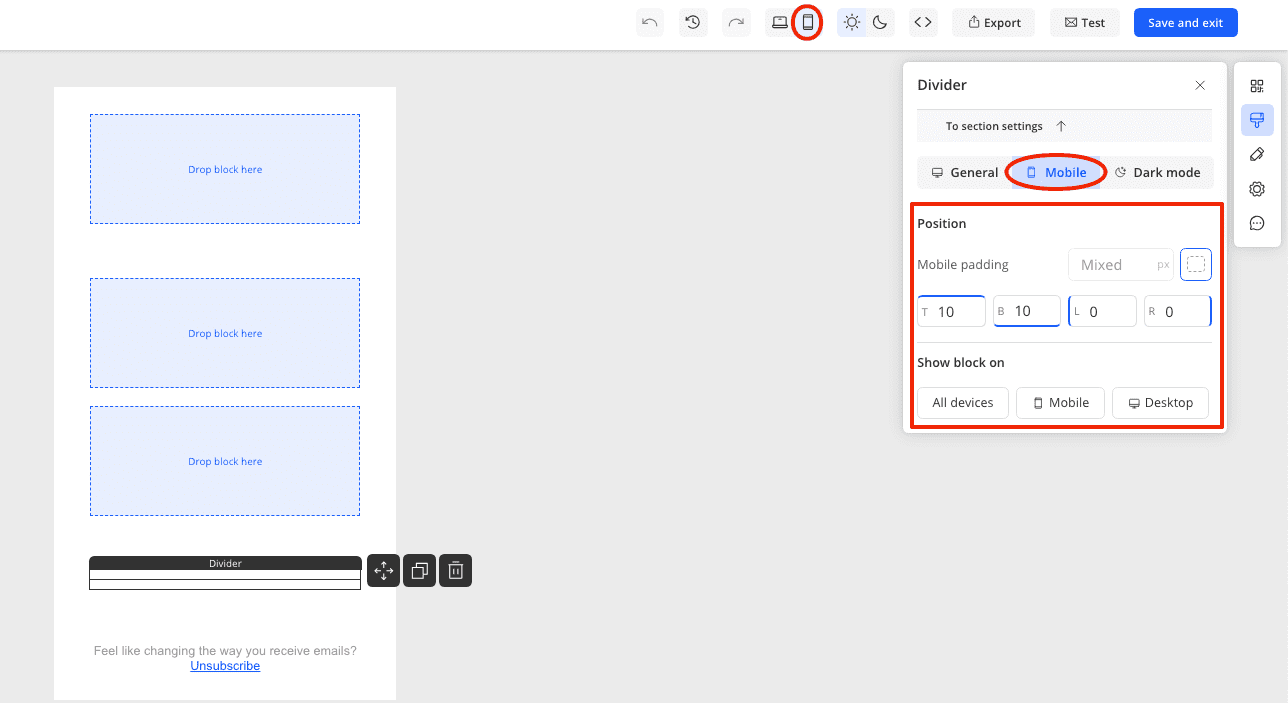The width and height of the screenshot is (1288, 703).
Task: Redo the last action
Action: click(x=736, y=22)
